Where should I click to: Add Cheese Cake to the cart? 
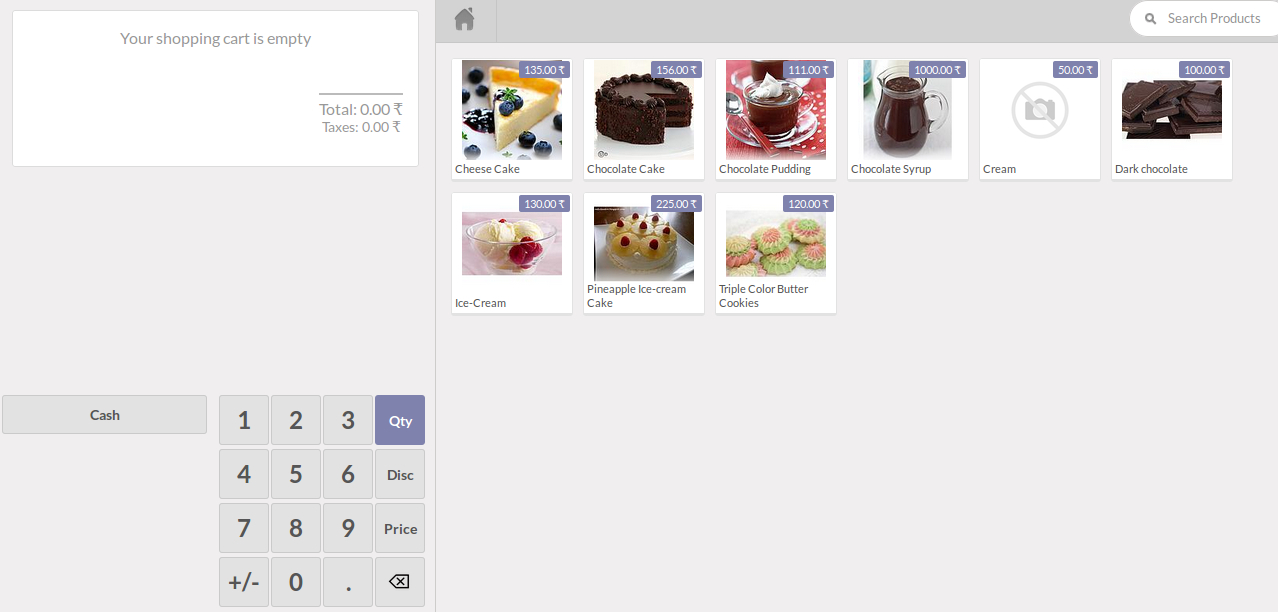point(512,119)
